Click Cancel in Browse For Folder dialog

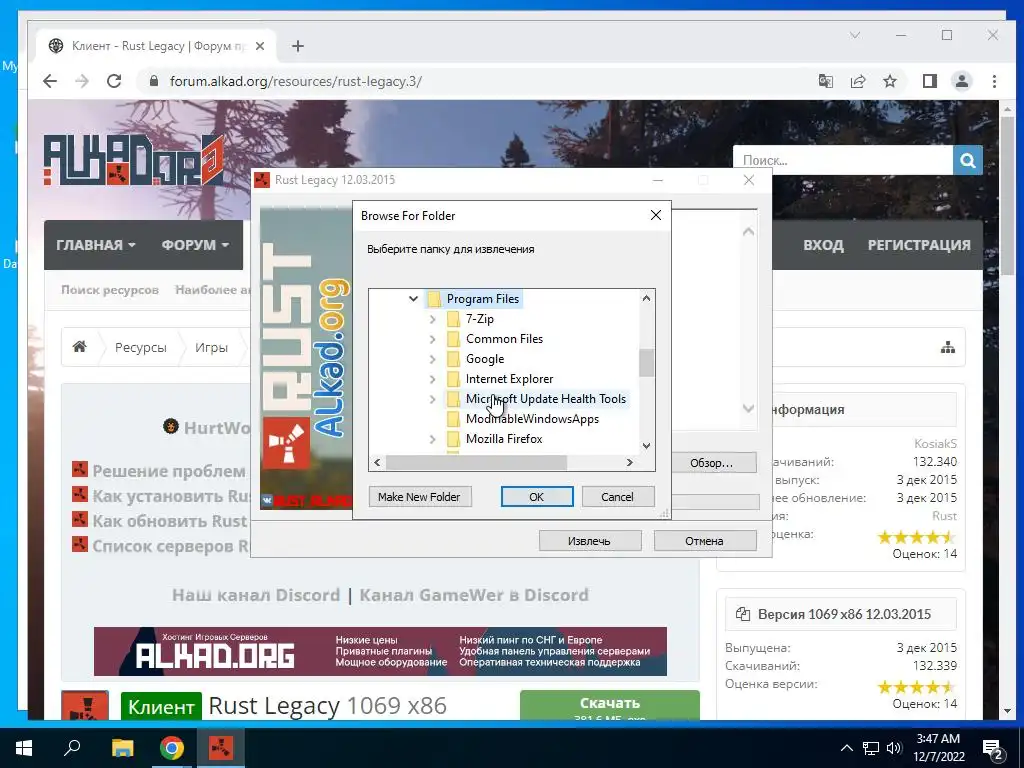(x=617, y=497)
